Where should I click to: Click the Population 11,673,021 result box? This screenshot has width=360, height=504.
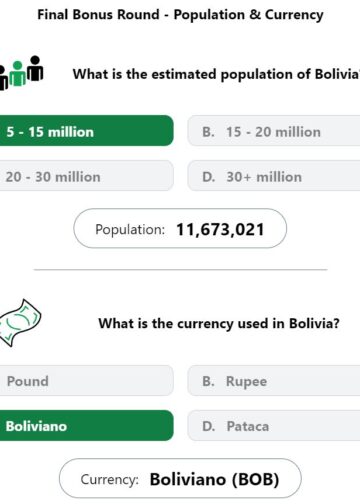[x=180, y=229]
